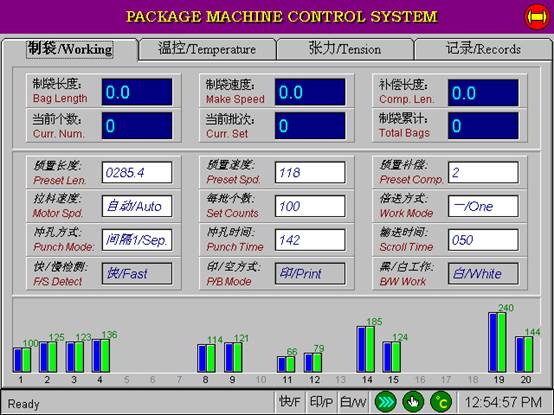Click the green fast-forward arrows icon
The width and height of the screenshot is (554, 415).
coord(385,402)
